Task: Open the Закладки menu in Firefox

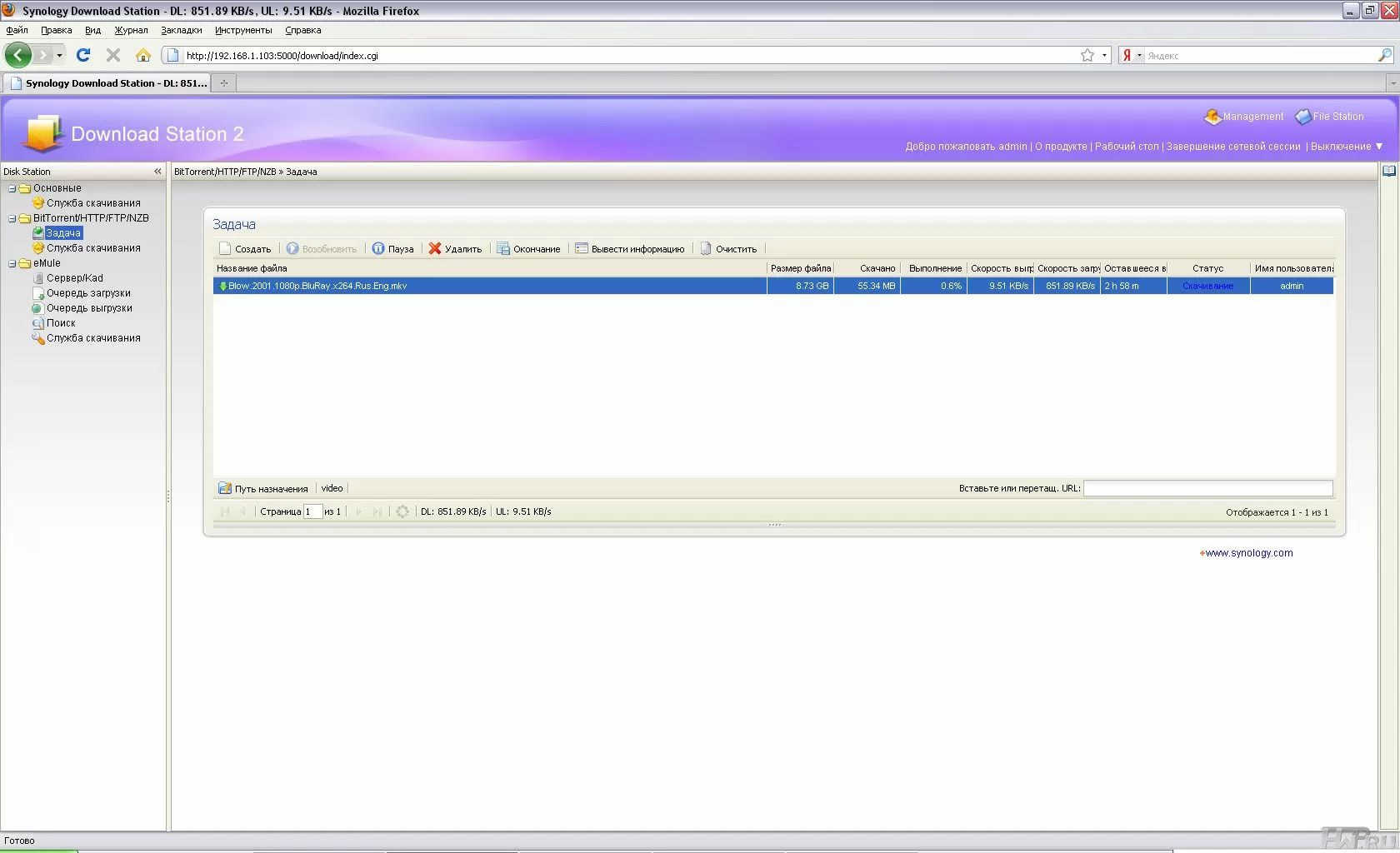Action: coord(181,30)
